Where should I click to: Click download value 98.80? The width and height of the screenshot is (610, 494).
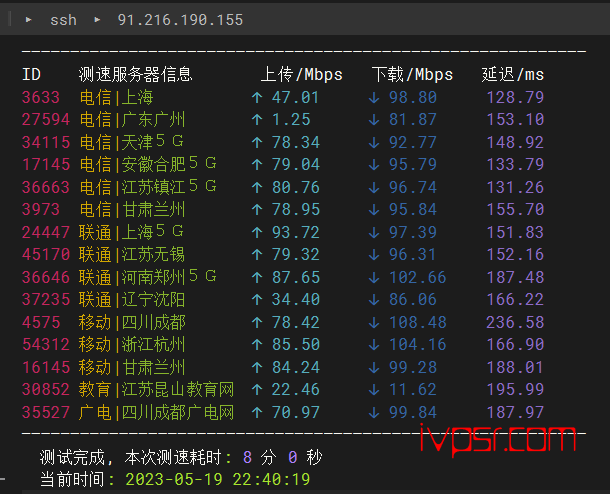(x=413, y=97)
